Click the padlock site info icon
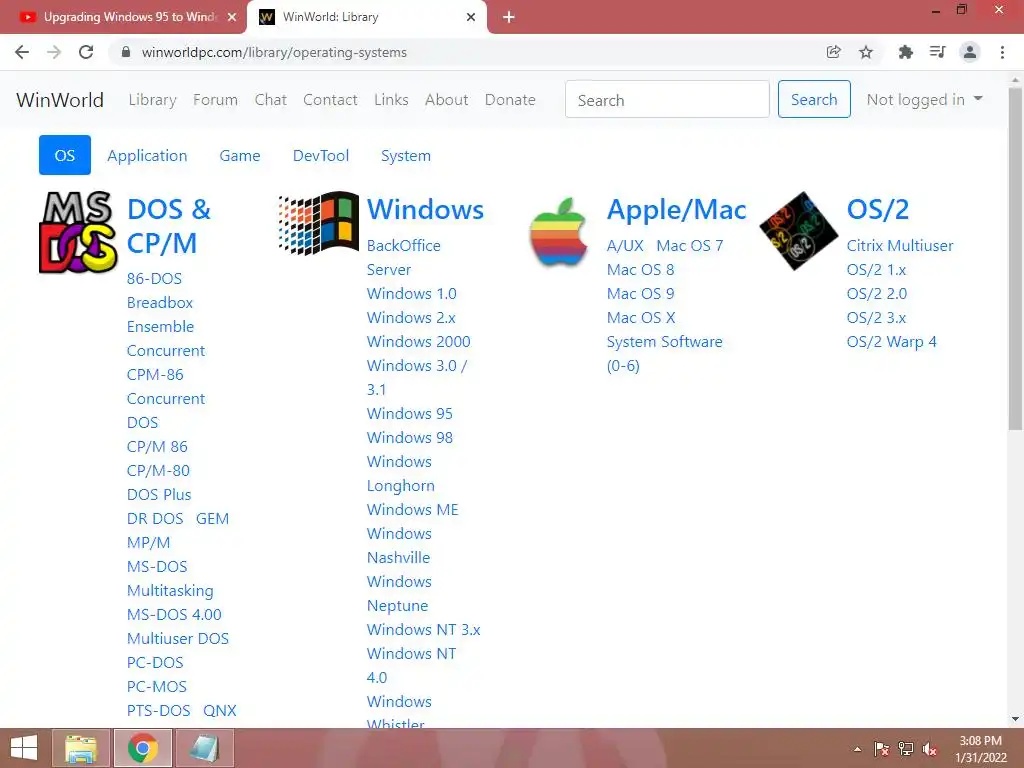Viewport: 1024px width, 768px height. tap(126, 52)
